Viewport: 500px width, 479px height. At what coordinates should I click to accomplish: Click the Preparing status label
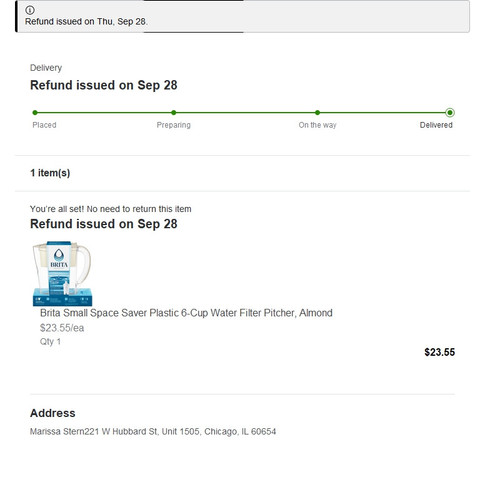(174, 125)
